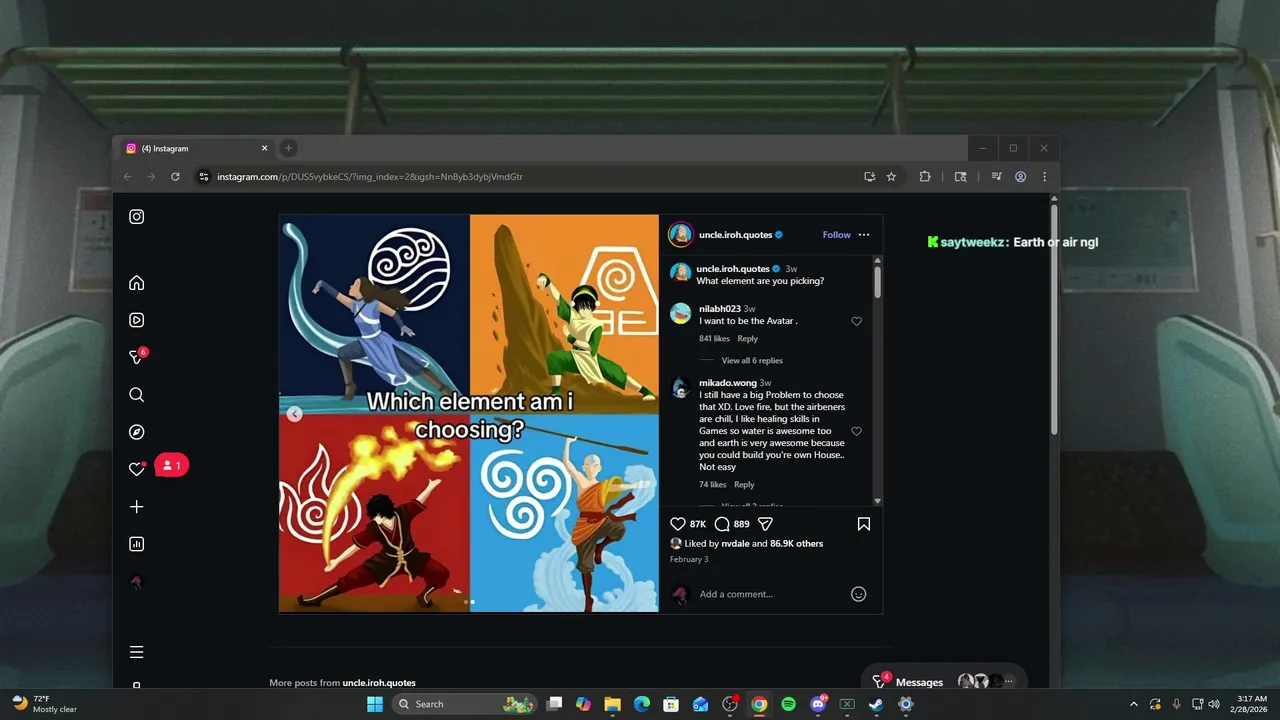
Task: Create a new post plus icon
Action: point(137,507)
